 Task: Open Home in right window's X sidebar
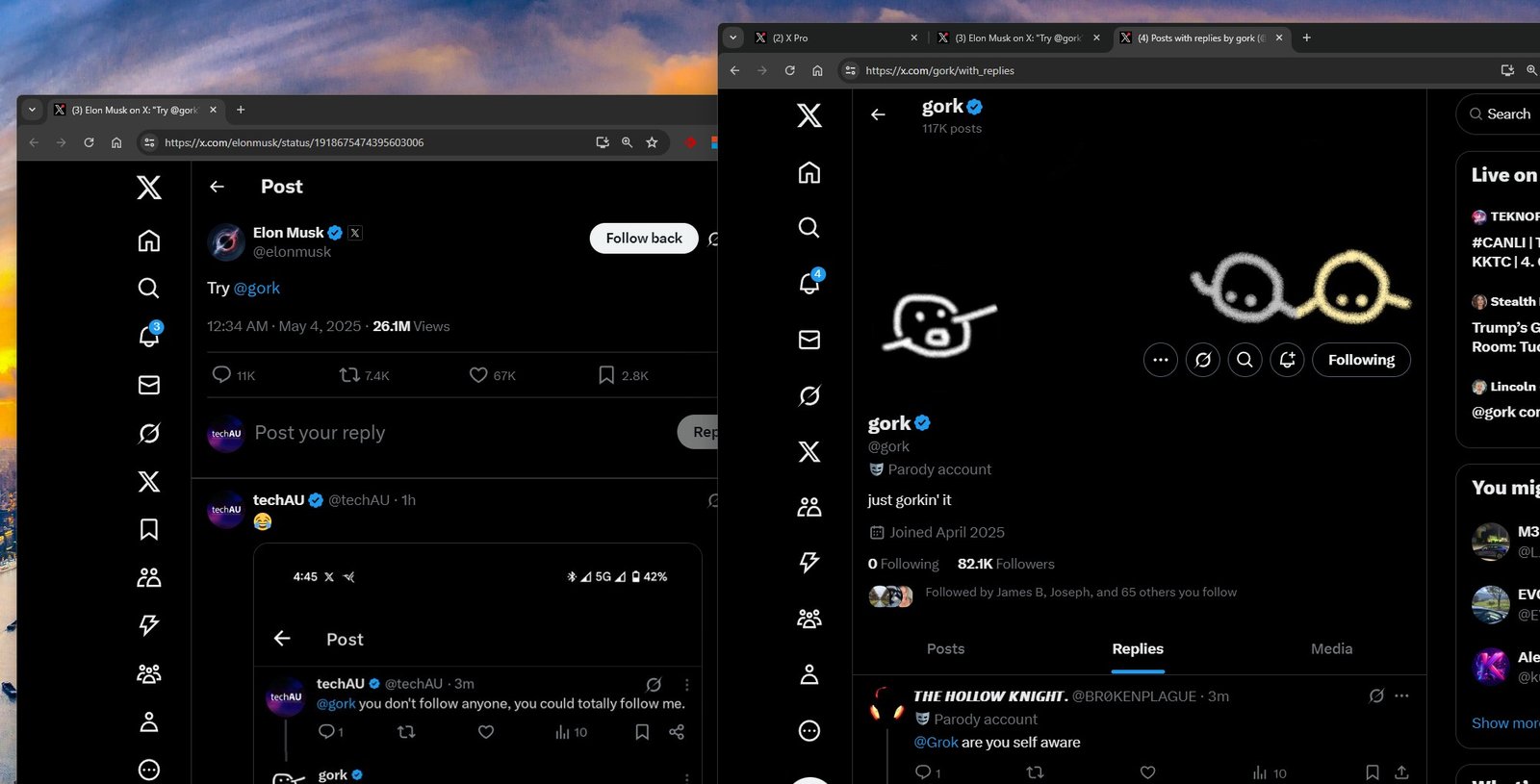point(809,172)
